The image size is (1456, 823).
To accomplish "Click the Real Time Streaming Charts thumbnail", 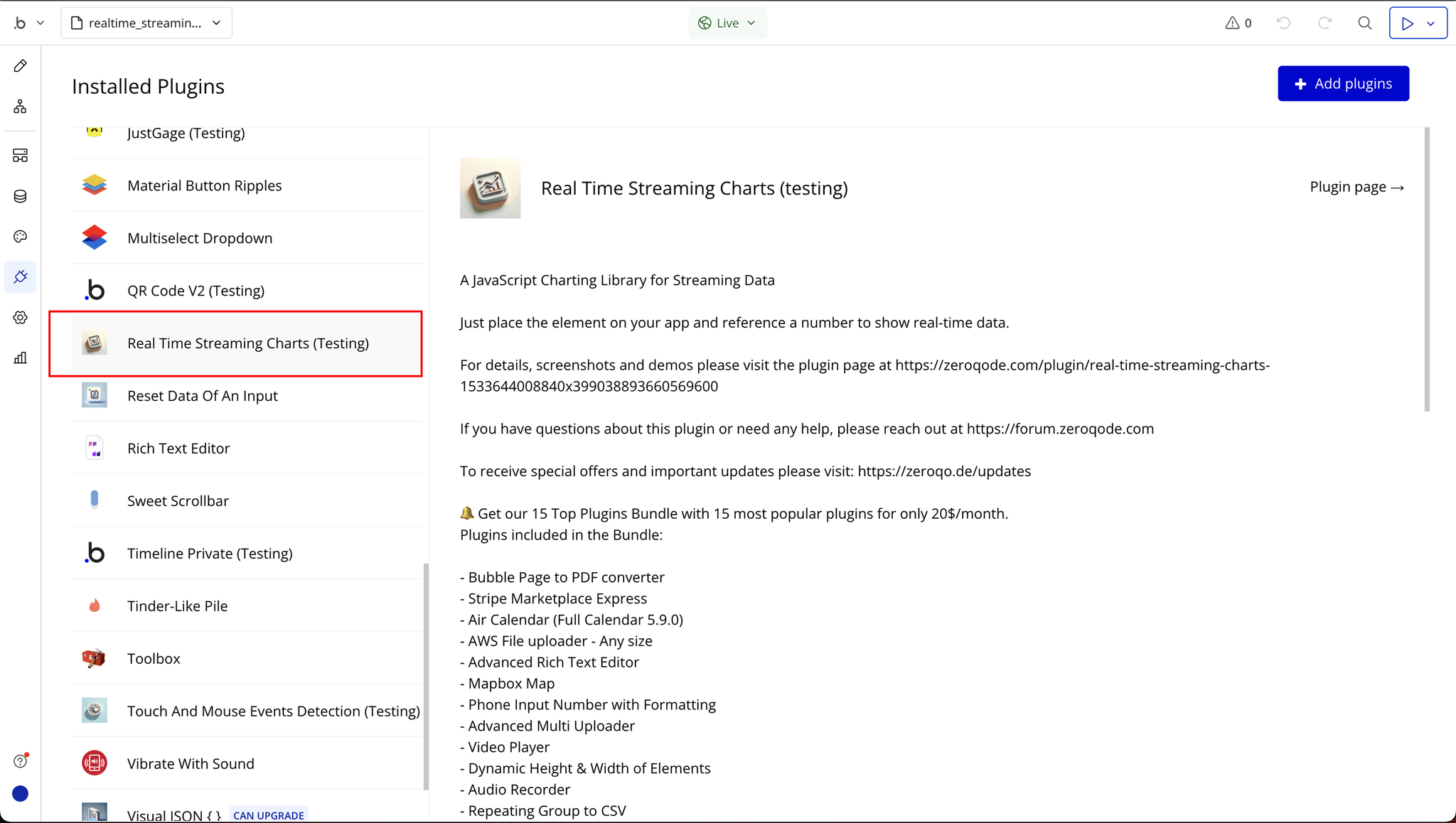I will click(x=490, y=188).
